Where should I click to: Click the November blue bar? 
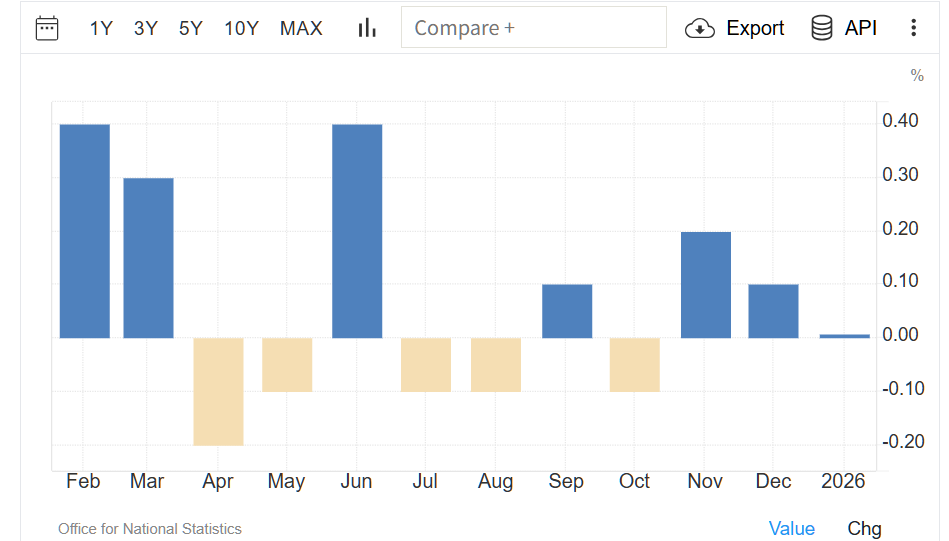tap(706, 285)
